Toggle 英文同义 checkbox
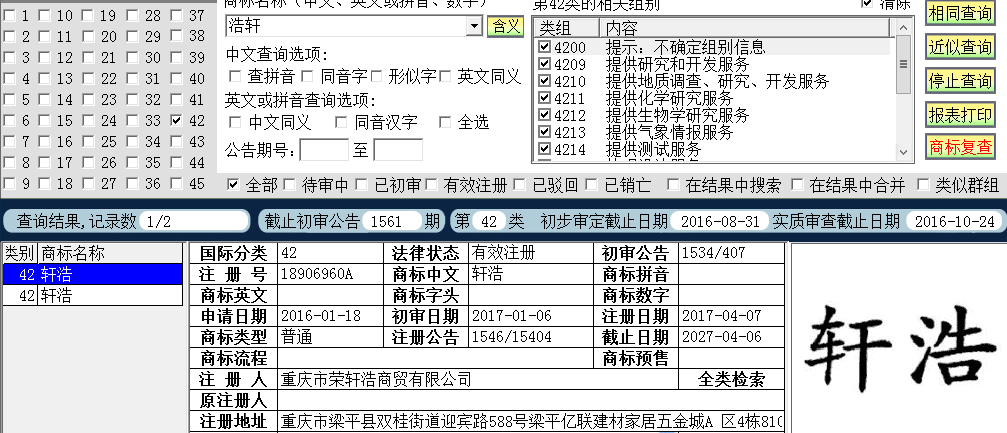The image size is (1007, 433). click(x=445, y=76)
